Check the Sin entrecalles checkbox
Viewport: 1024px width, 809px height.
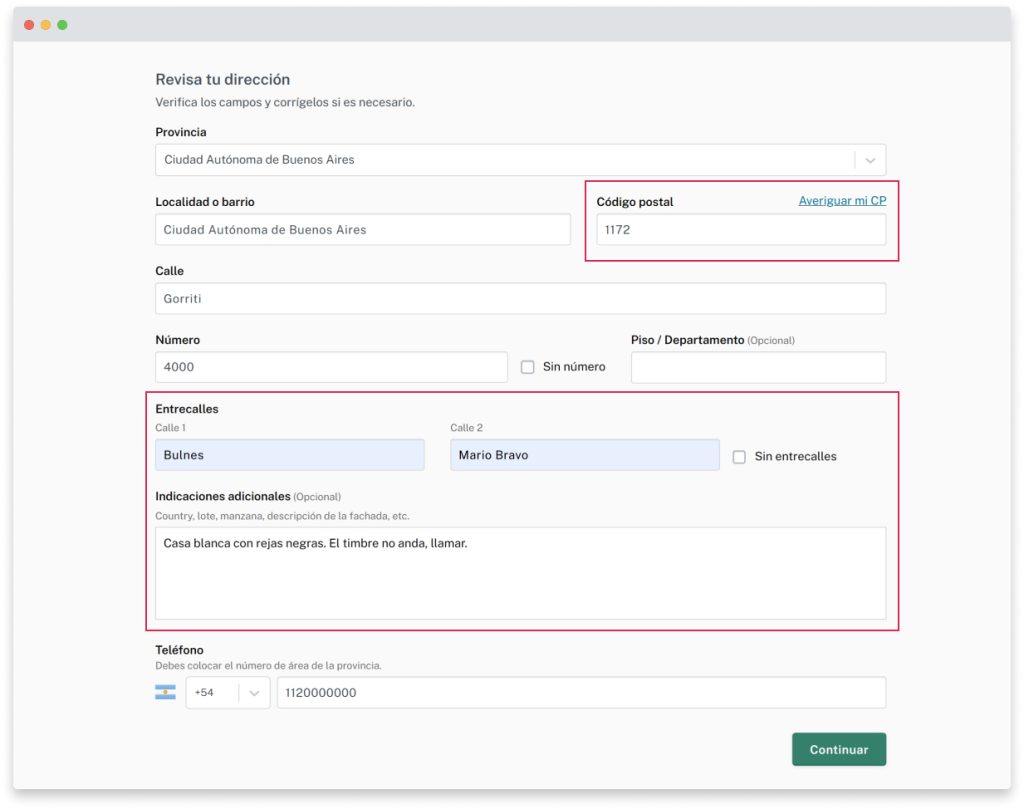pos(739,456)
